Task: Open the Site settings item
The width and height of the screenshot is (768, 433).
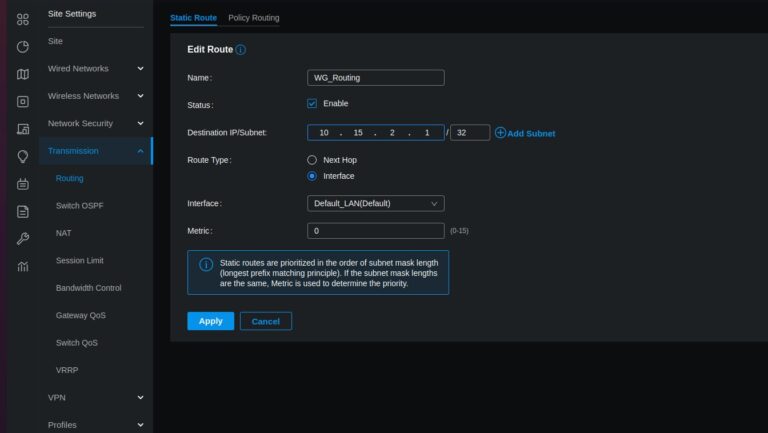Action: (x=55, y=41)
